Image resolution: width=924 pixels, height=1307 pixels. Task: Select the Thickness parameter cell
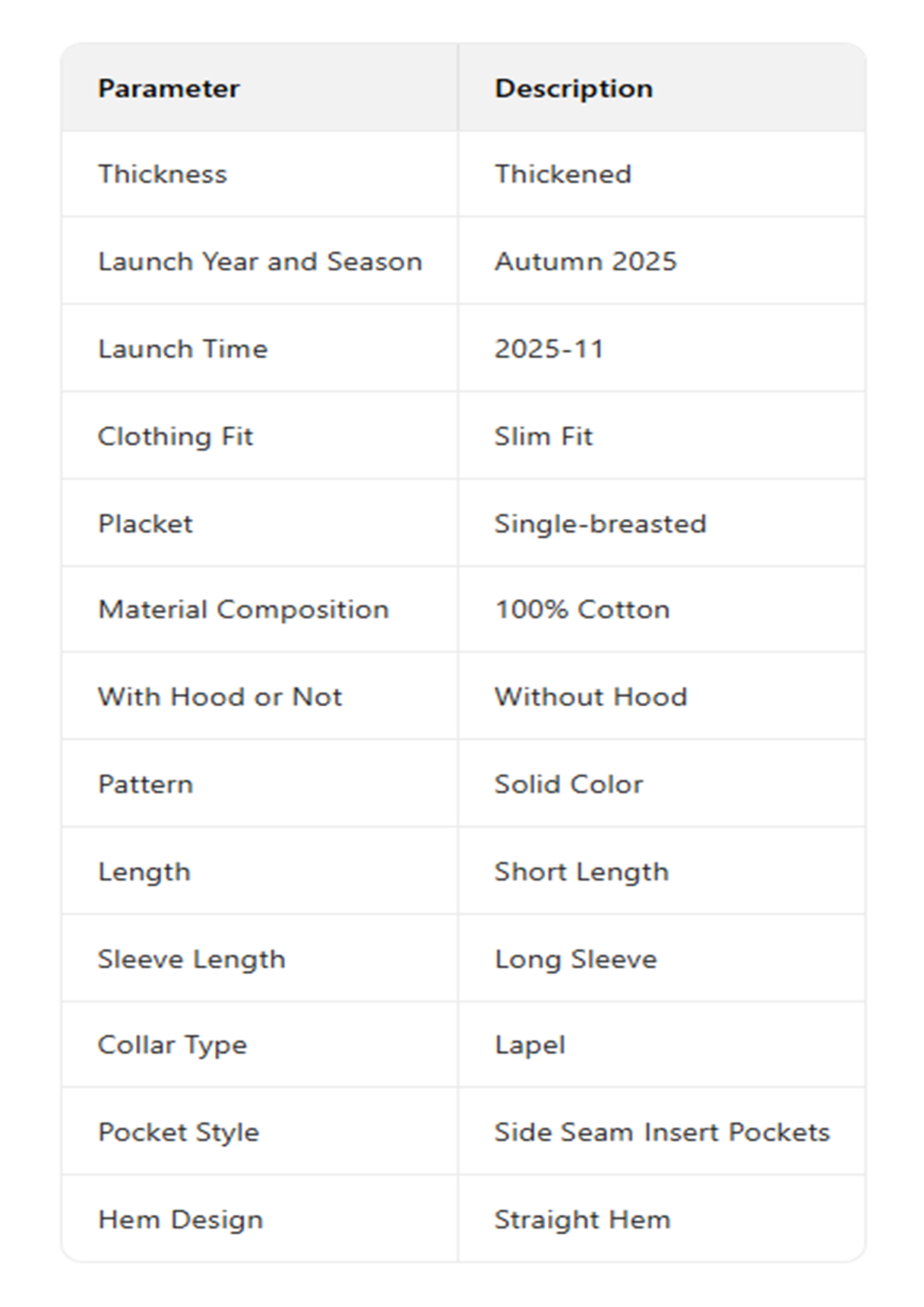162,174
